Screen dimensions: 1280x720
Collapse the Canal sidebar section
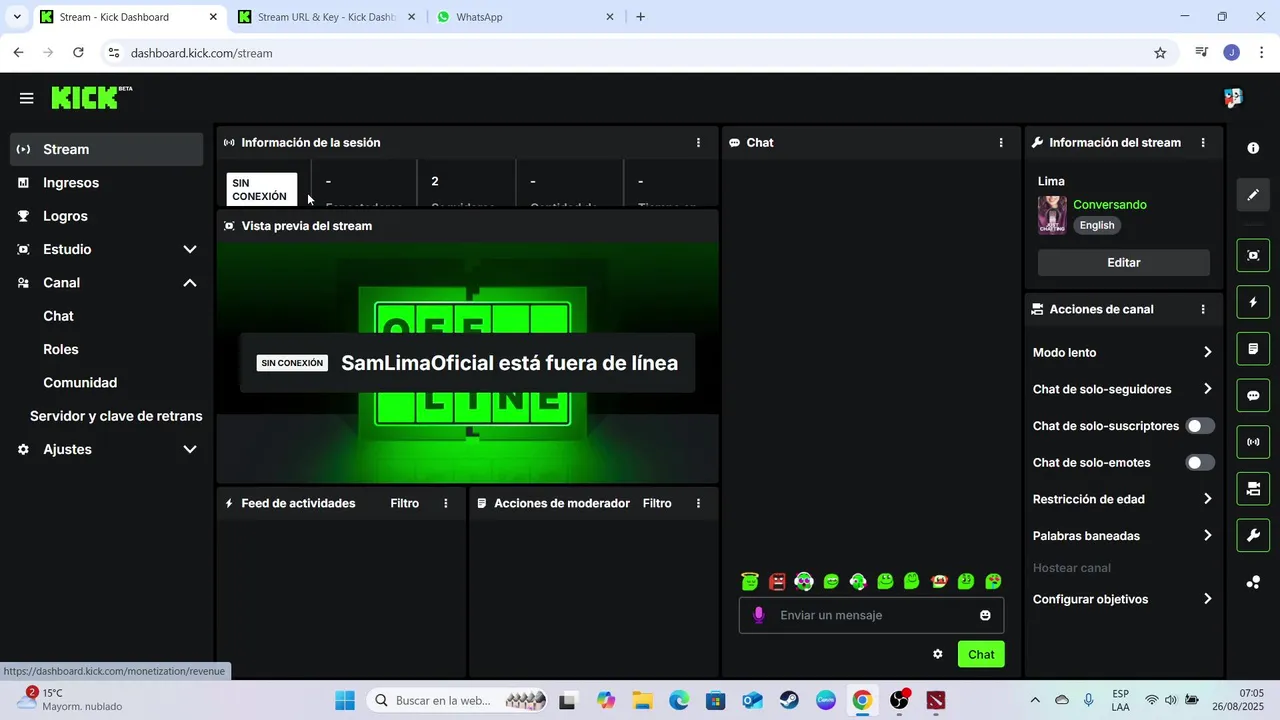coord(189,283)
